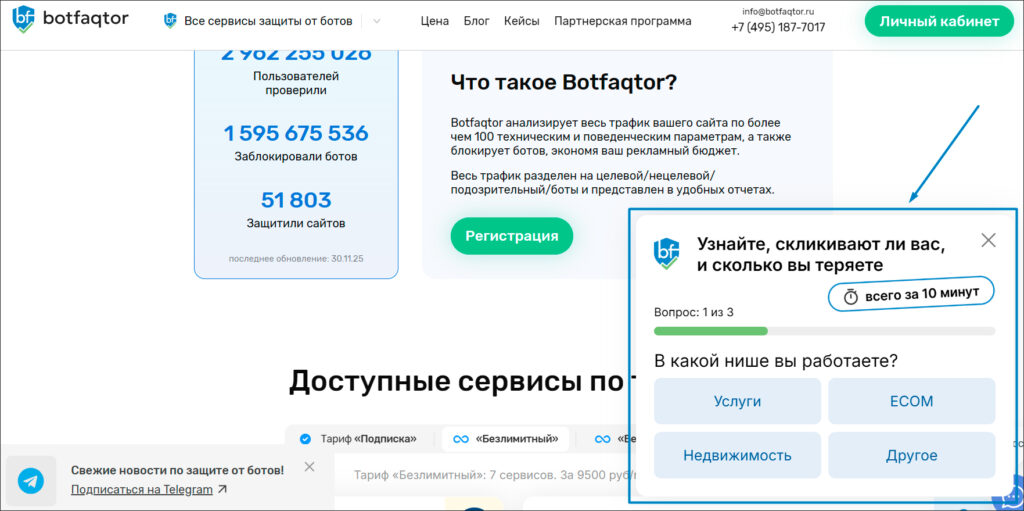
Task: Open "Все сервисы защиты от ботов" menu
Action: [268, 22]
